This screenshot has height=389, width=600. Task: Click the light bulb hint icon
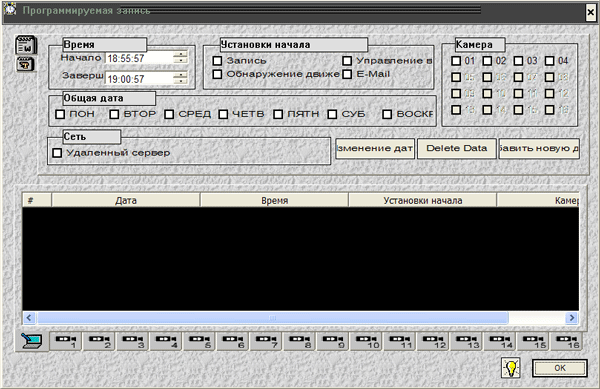[511, 368]
